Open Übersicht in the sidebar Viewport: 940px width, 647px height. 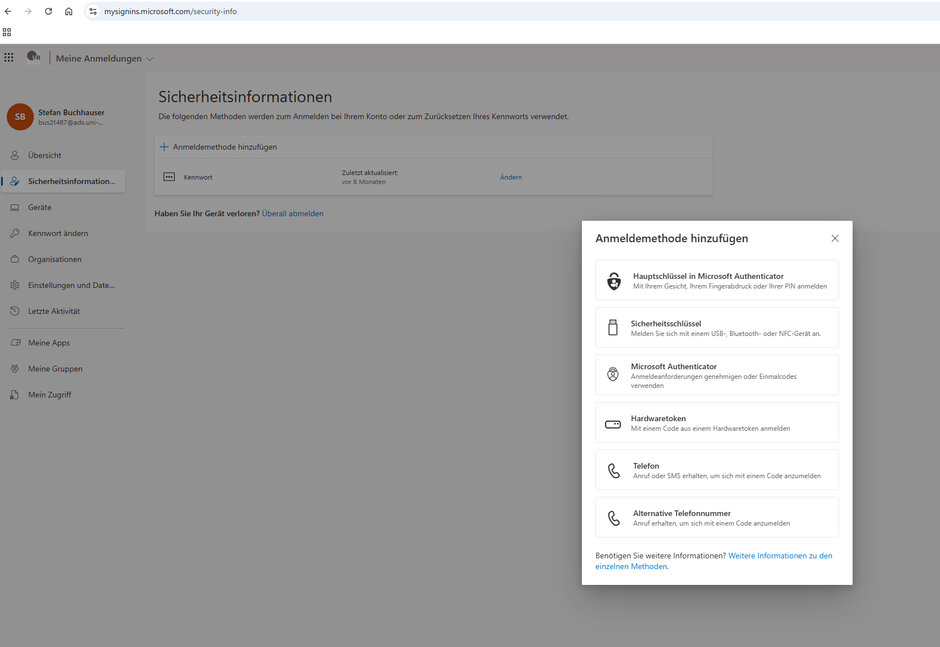tap(44, 155)
